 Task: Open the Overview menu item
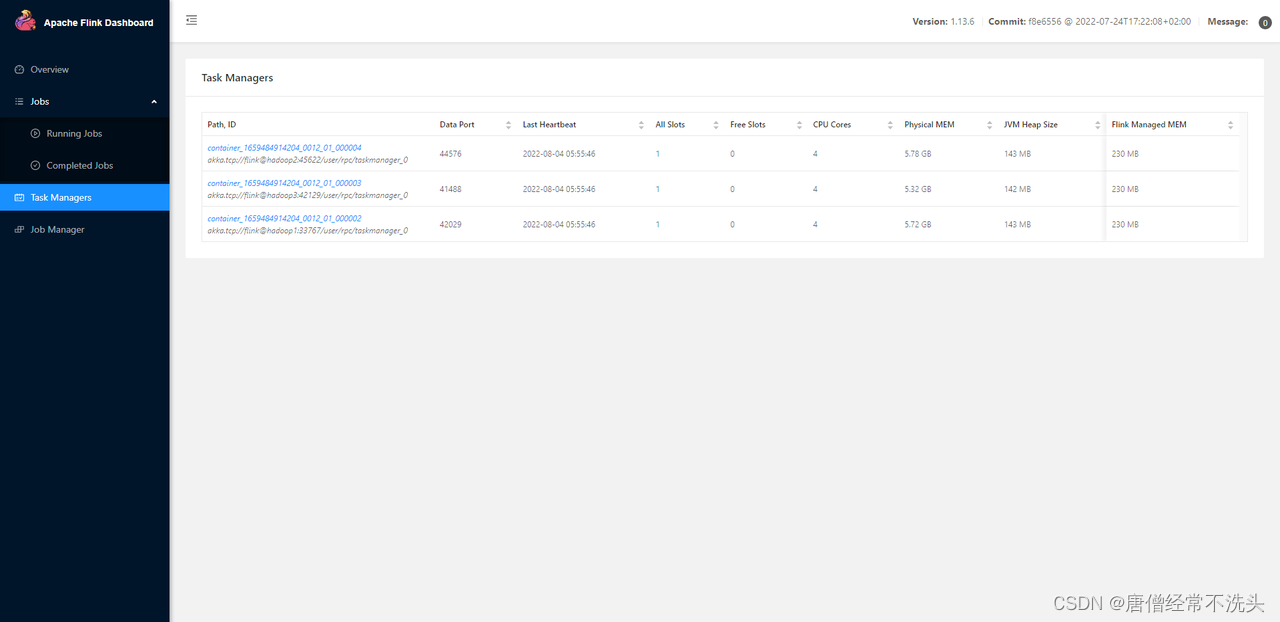pyautogui.click(x=50, y=70)
